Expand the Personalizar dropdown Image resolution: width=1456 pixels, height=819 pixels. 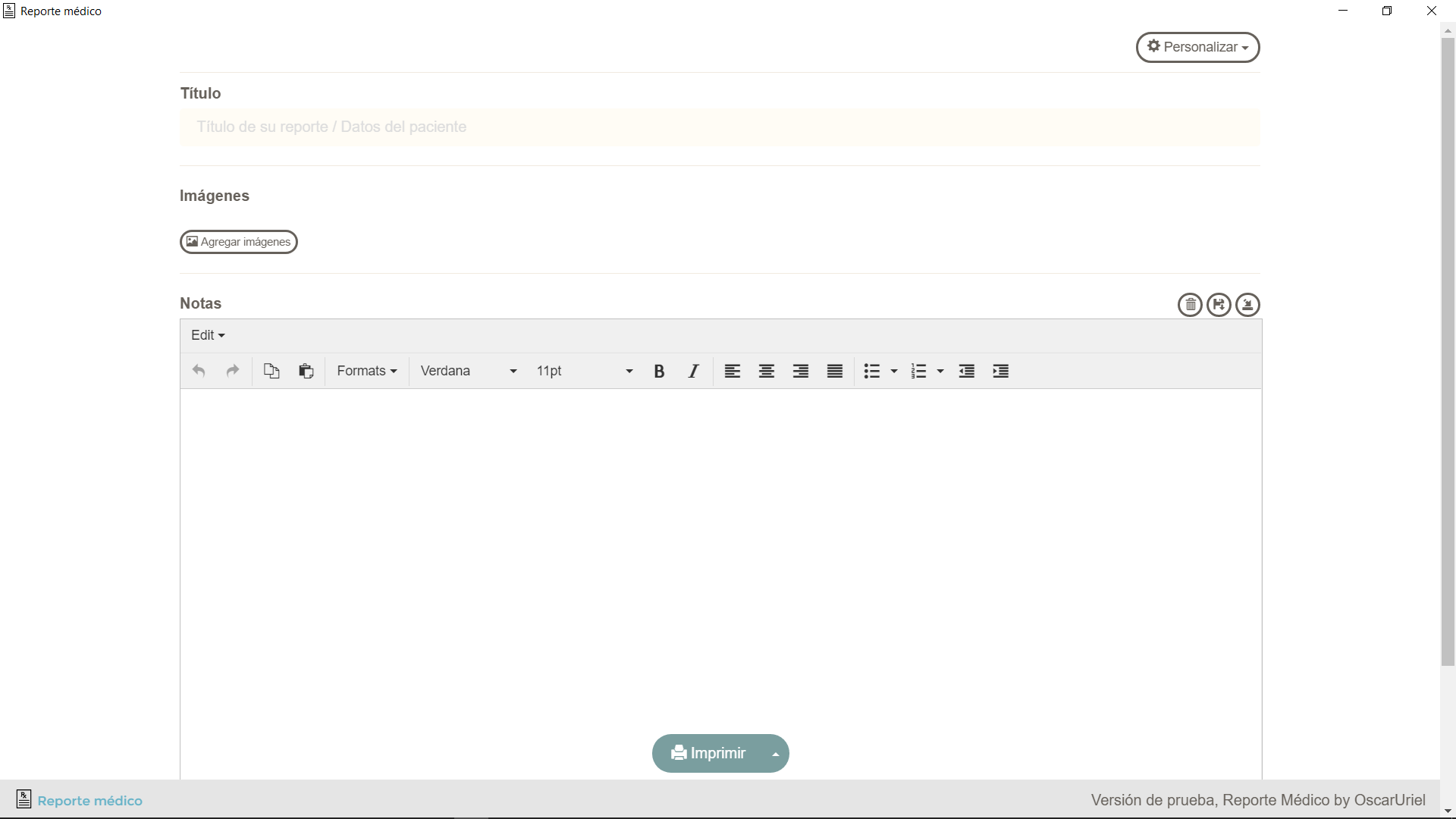[1197, 47]
